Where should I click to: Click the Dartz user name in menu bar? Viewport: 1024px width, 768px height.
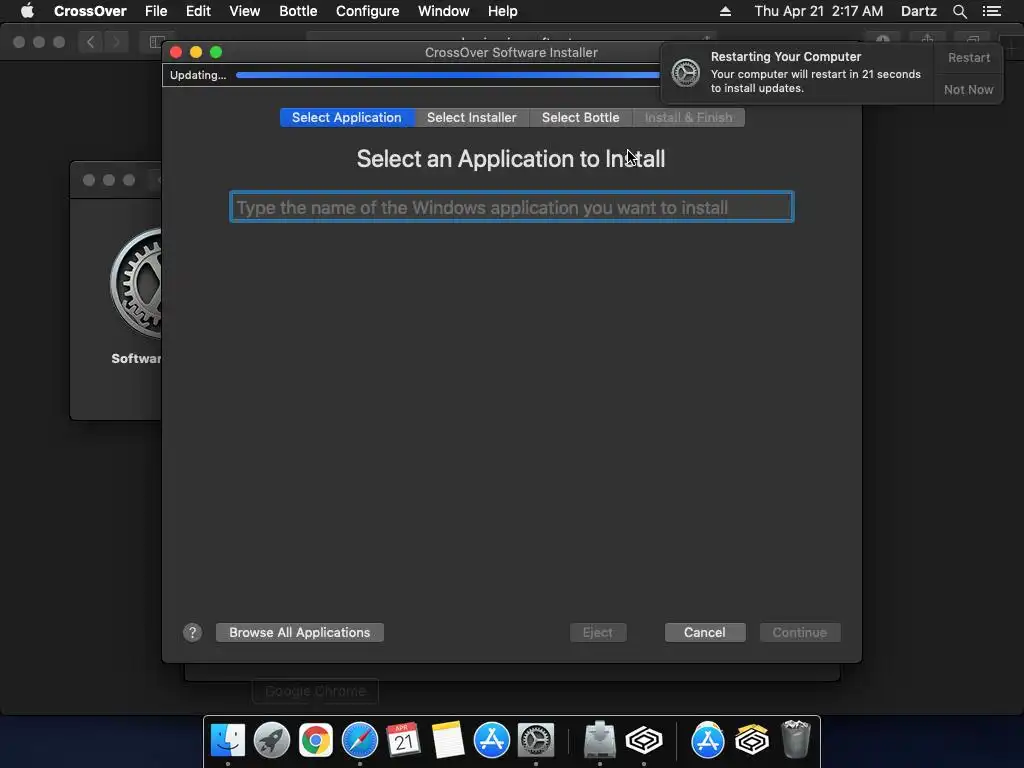coord(918,11)
